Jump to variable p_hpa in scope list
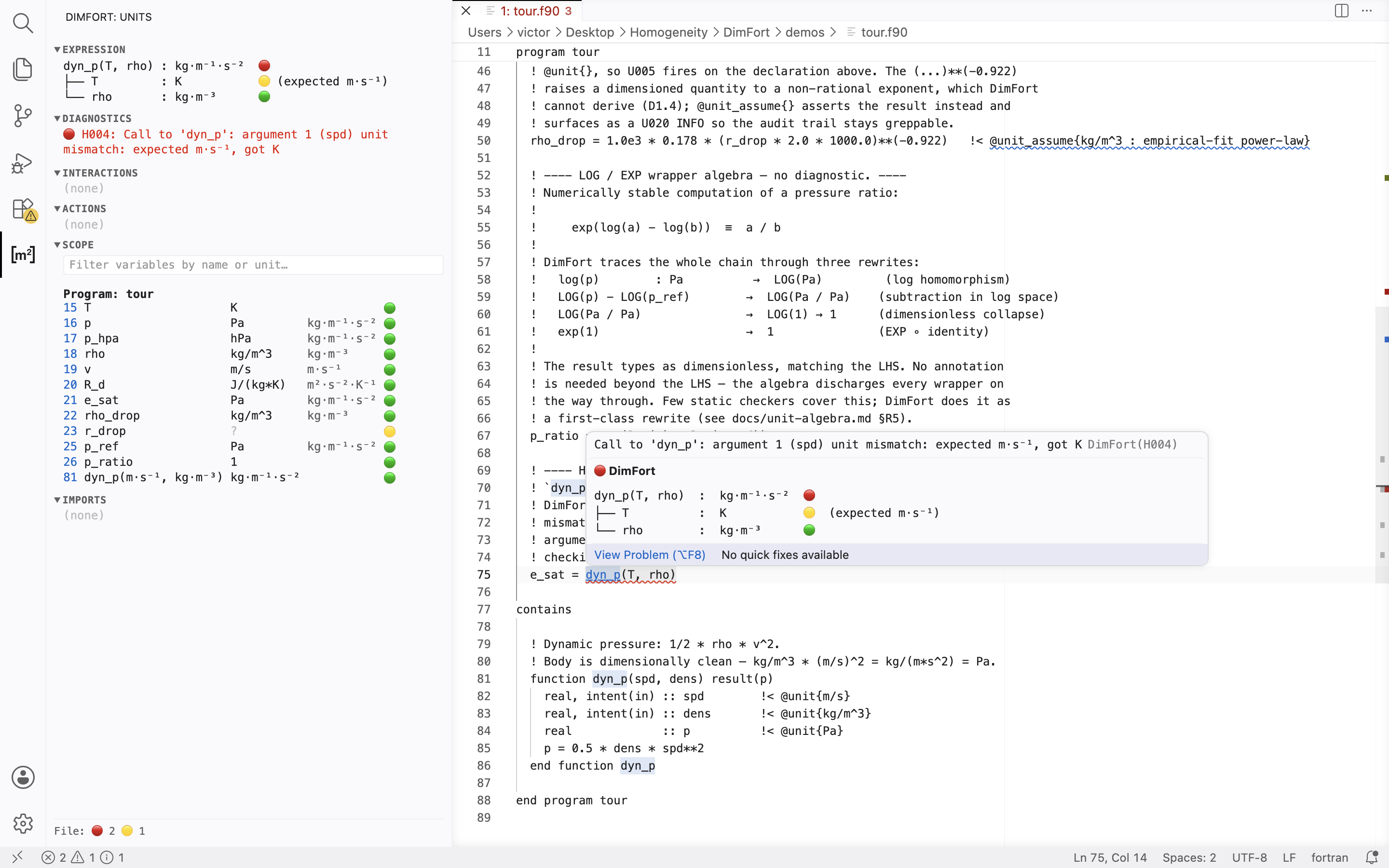 (x=230, y=339)
